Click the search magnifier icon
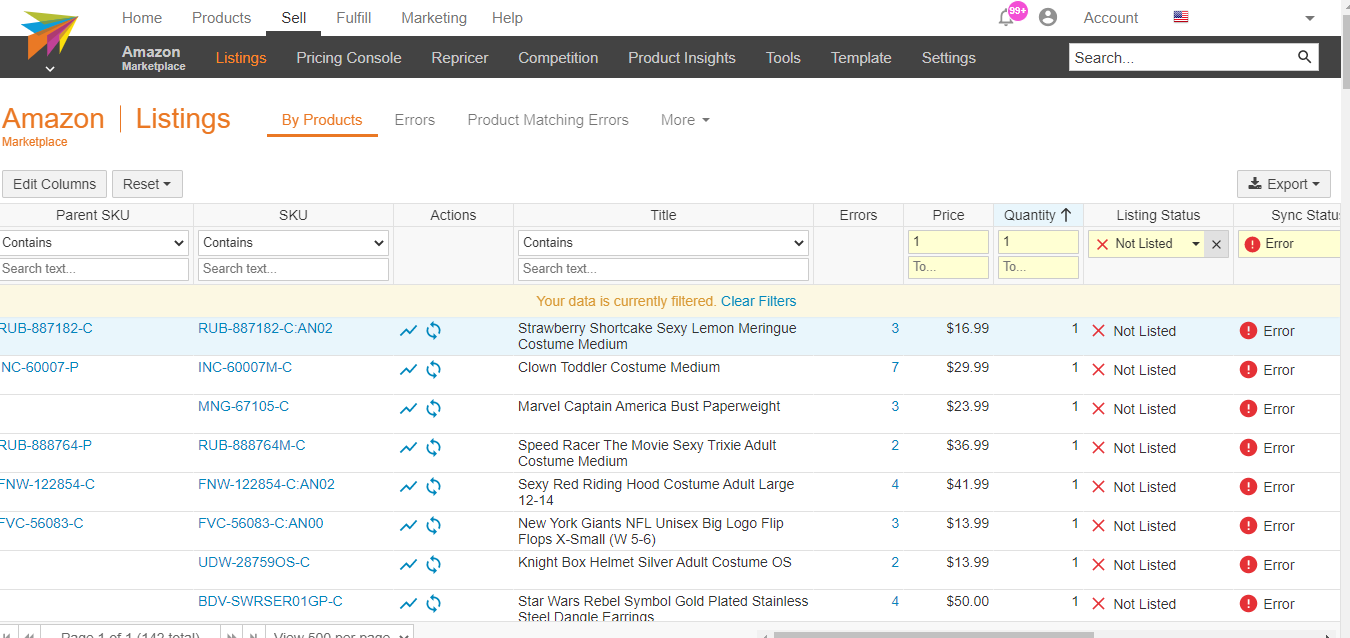 1304,57
